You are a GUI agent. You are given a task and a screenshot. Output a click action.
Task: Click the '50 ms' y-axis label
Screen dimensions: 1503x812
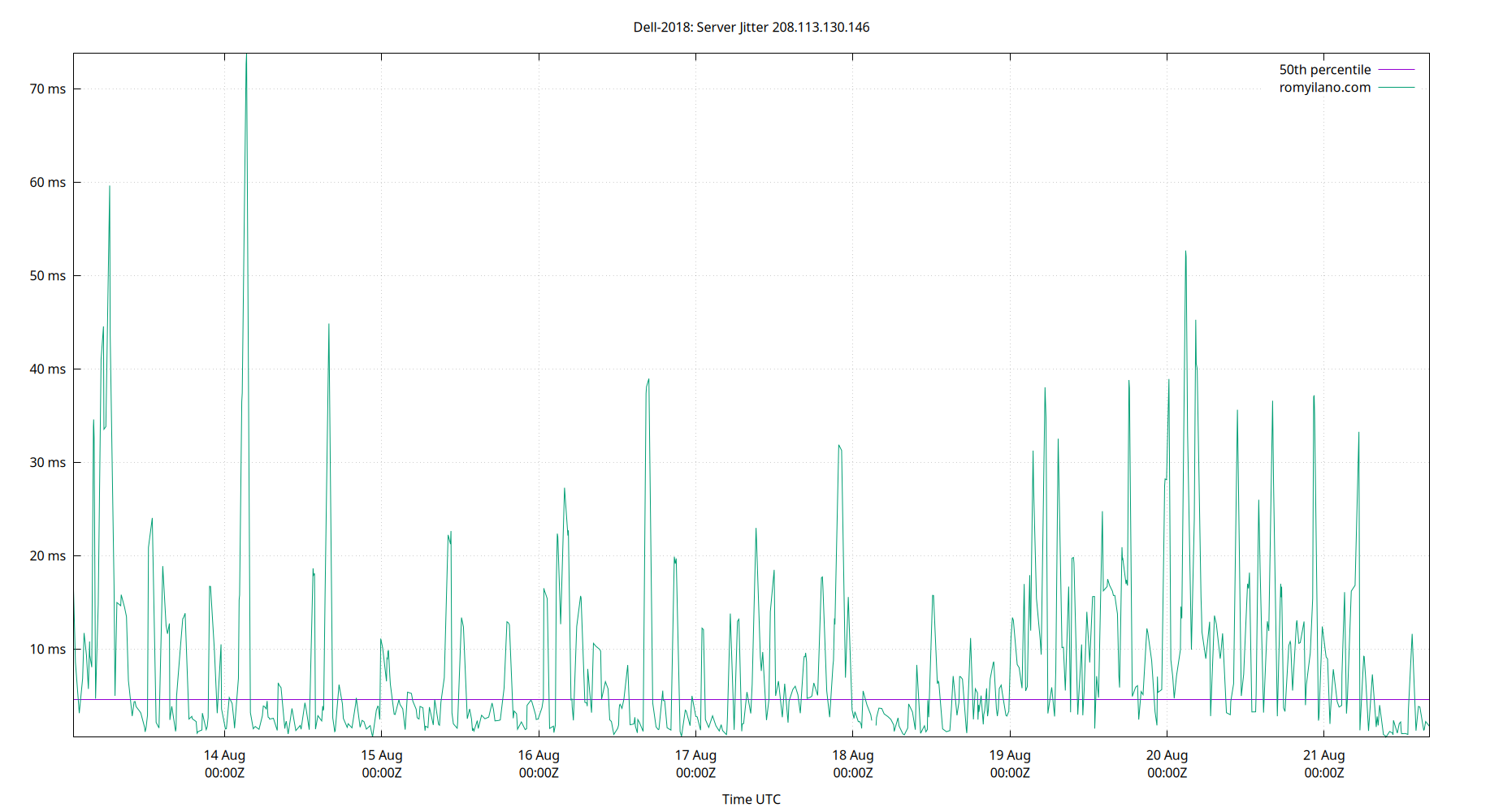(x=48, y=275)
